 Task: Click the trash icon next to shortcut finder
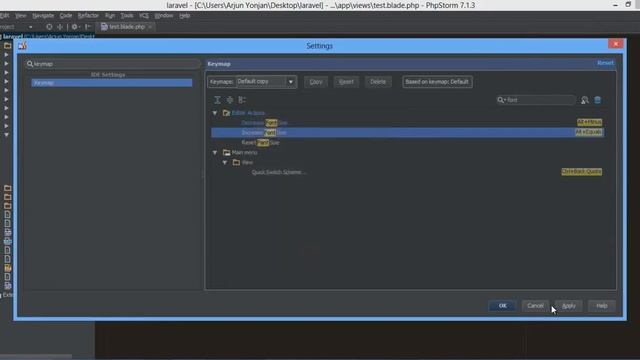click(x=598, y=100)
